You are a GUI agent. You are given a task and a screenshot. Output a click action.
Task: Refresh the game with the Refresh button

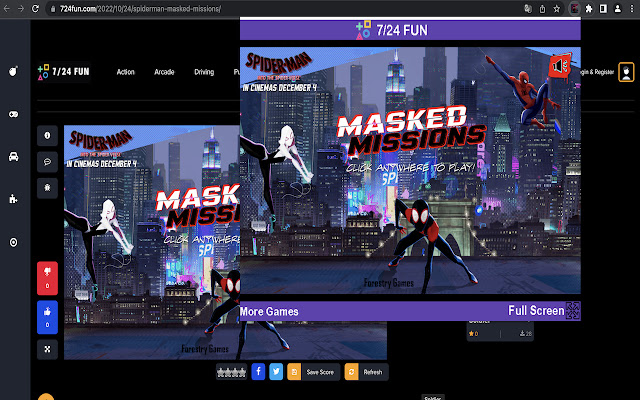[366, 372]
